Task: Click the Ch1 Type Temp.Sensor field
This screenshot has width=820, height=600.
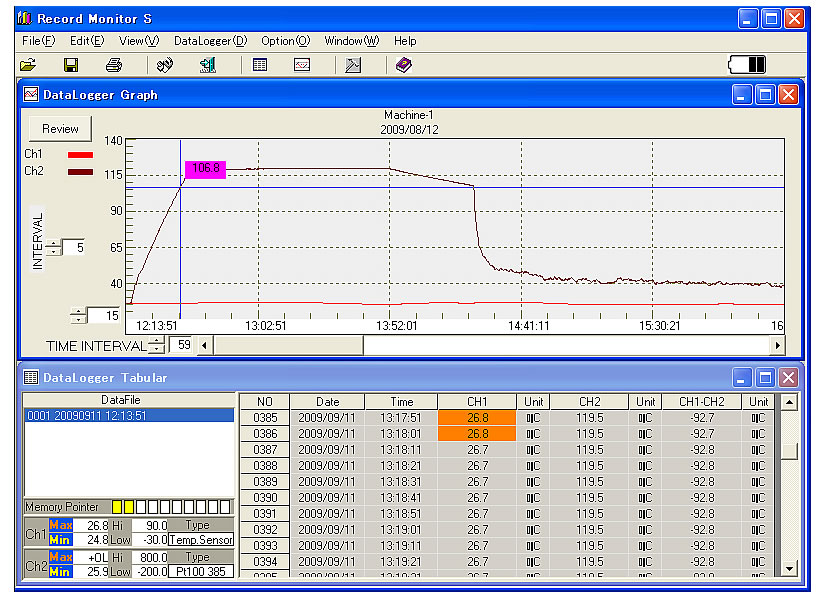Action: click(x=200, y=540)
